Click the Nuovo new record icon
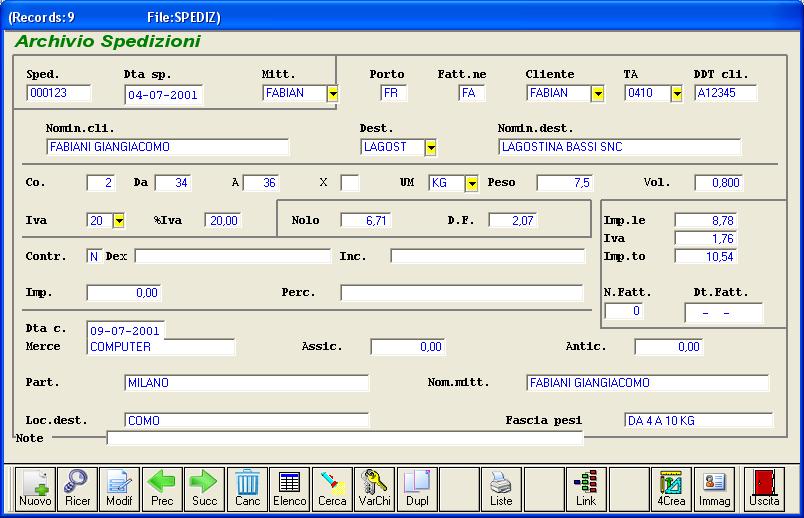This screenshot has height=518, width=804. pyautogui.click(x=35, y=489)
